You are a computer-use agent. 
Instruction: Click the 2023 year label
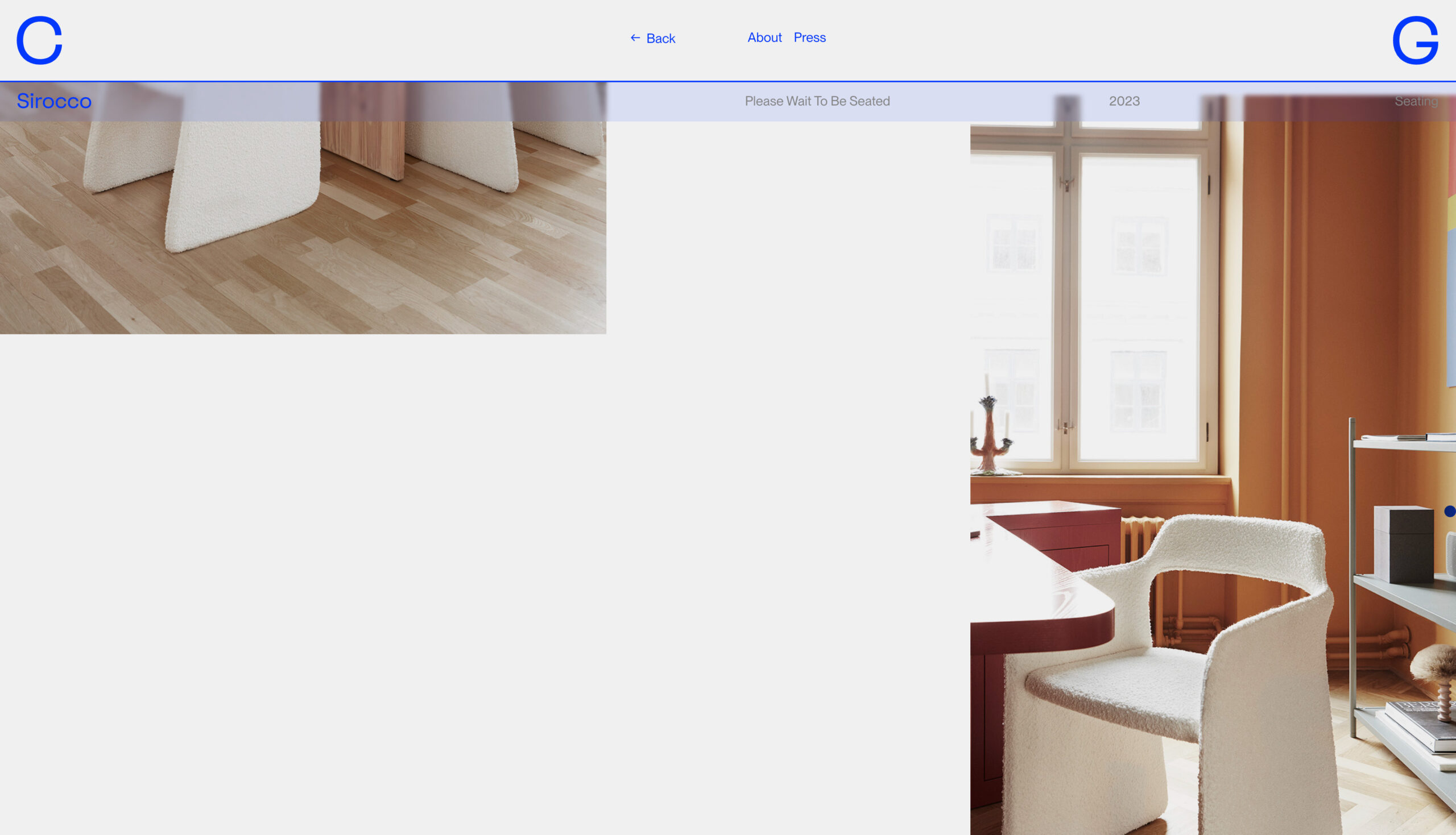point(1124,101)
